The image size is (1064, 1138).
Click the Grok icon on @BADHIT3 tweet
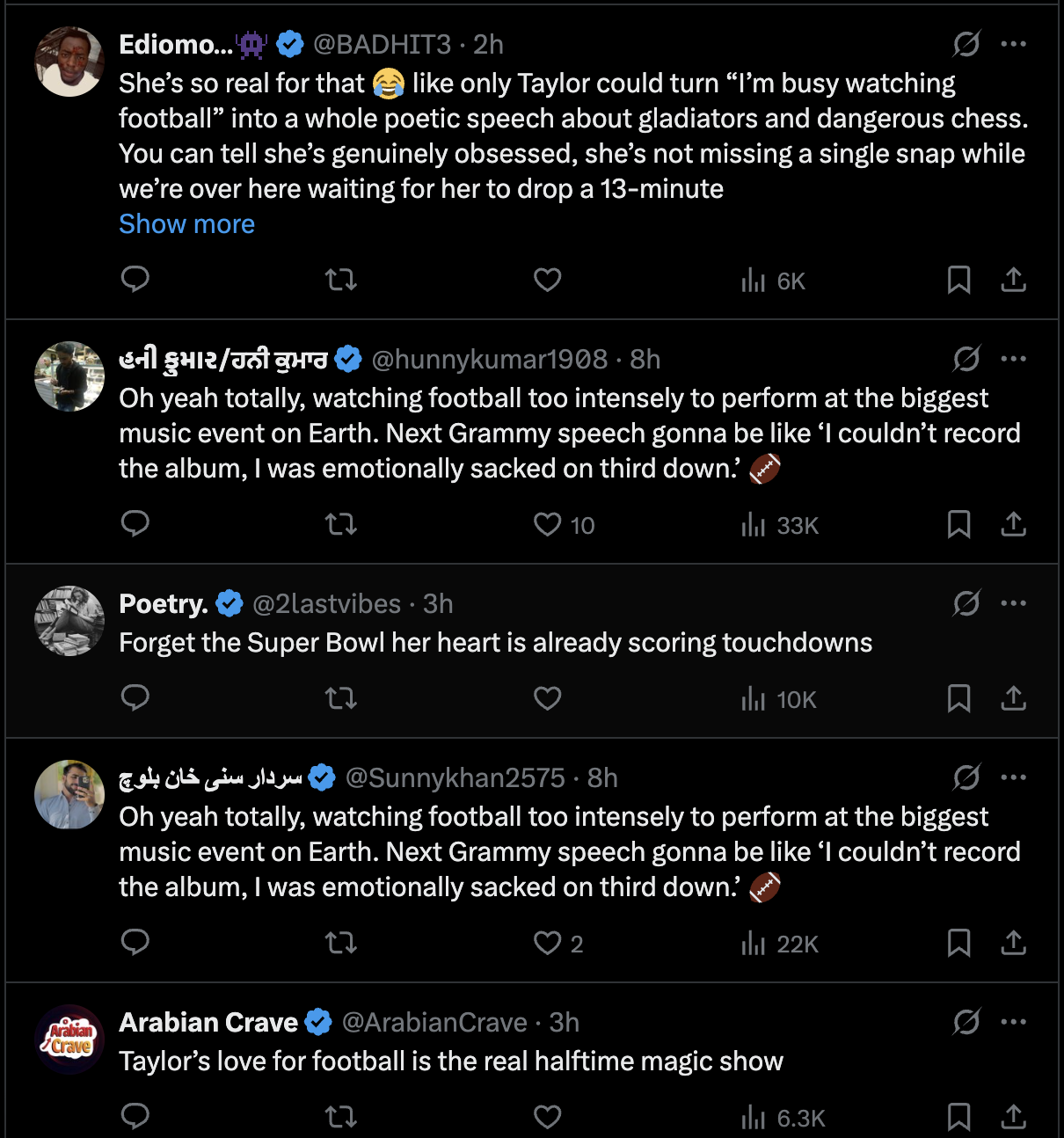click(966, 44)
